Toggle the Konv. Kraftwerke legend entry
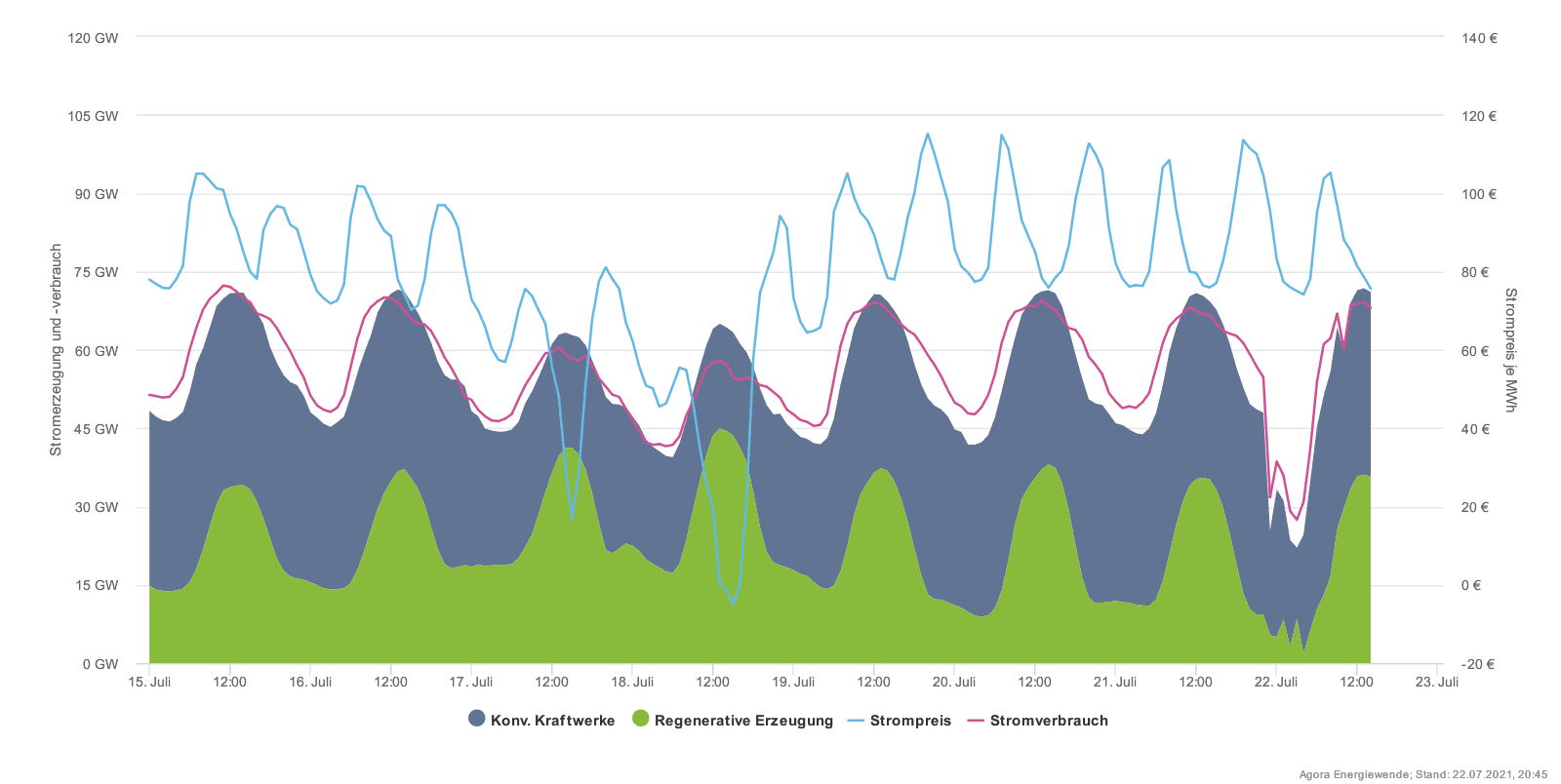This screenshot has height=784, width=1561. (541, 721)
